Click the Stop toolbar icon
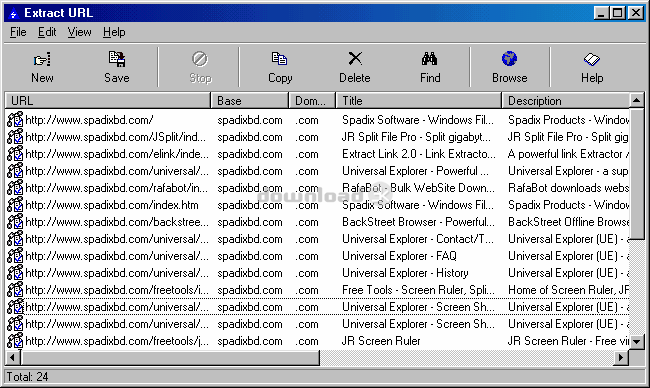This screenshot has height=388, width=650. (x=200, y=59)
